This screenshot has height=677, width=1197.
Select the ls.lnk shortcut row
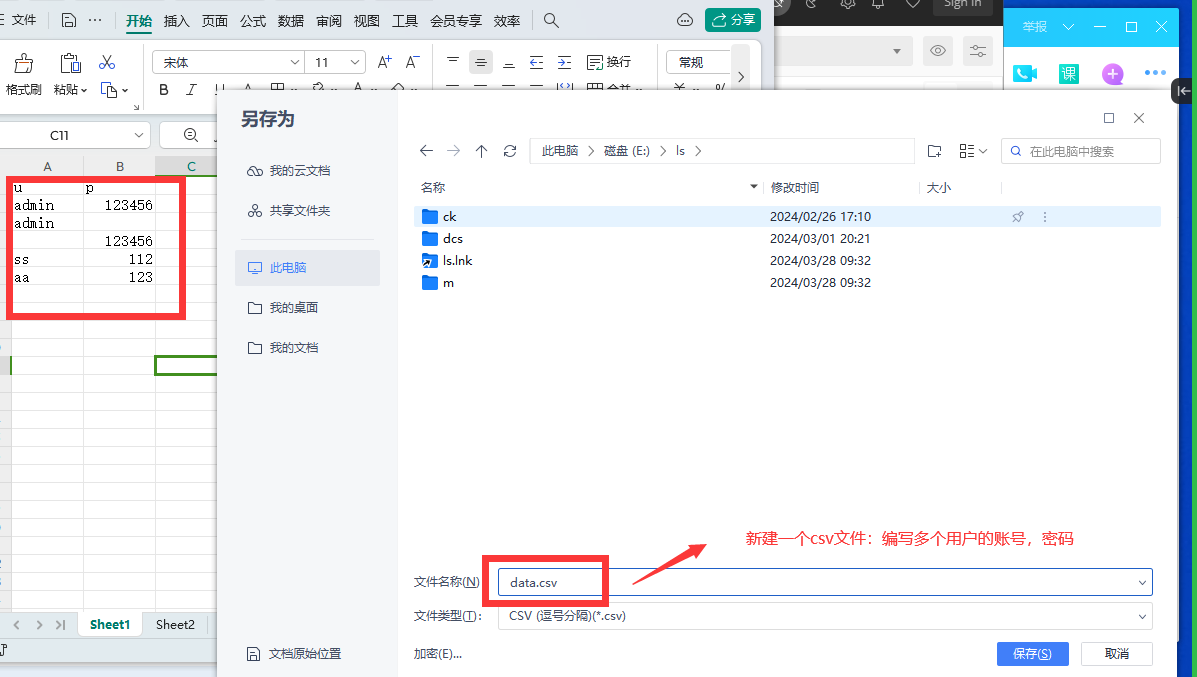[787, 261]
